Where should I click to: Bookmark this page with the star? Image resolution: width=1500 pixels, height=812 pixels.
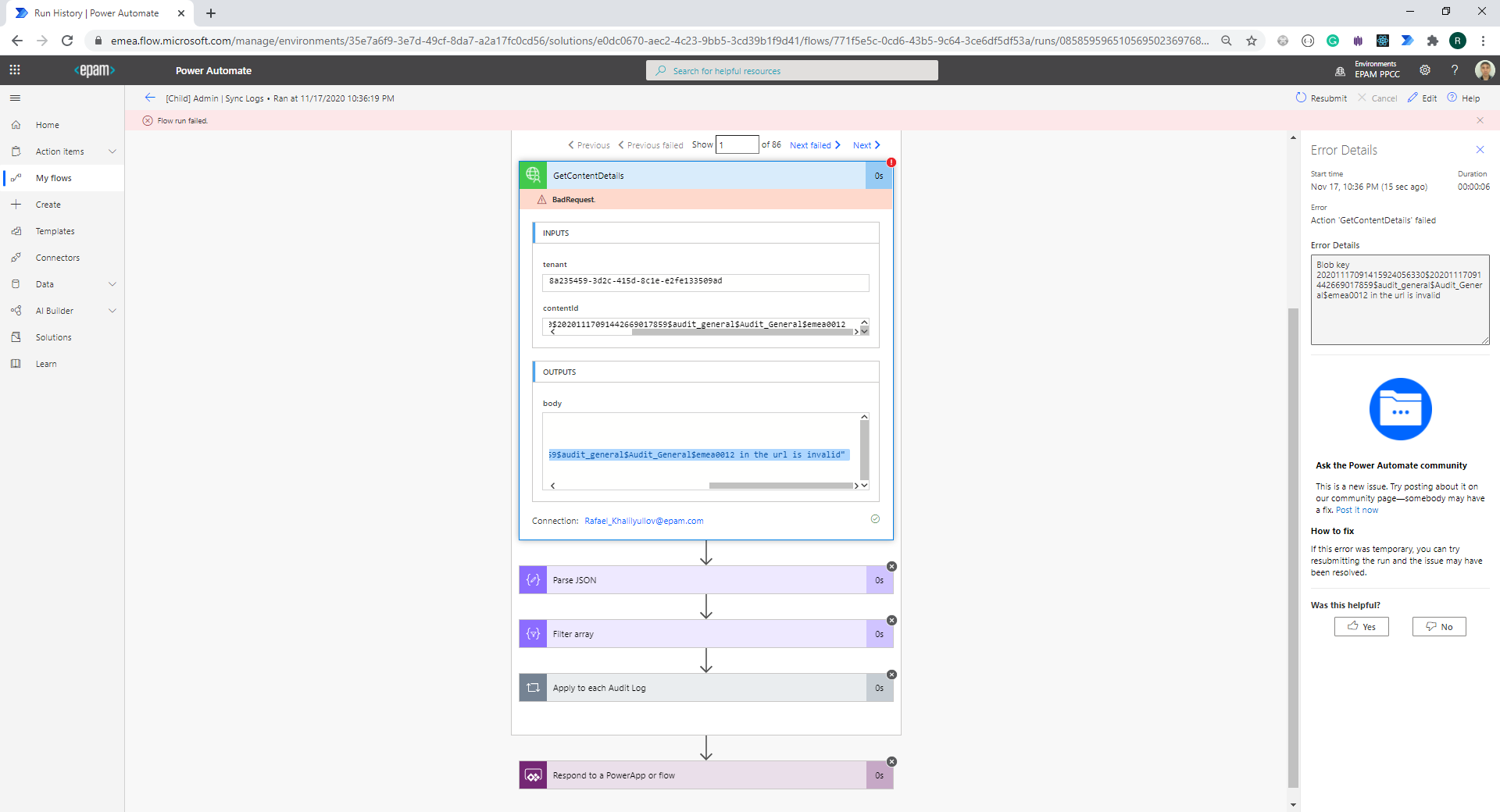1253,40
